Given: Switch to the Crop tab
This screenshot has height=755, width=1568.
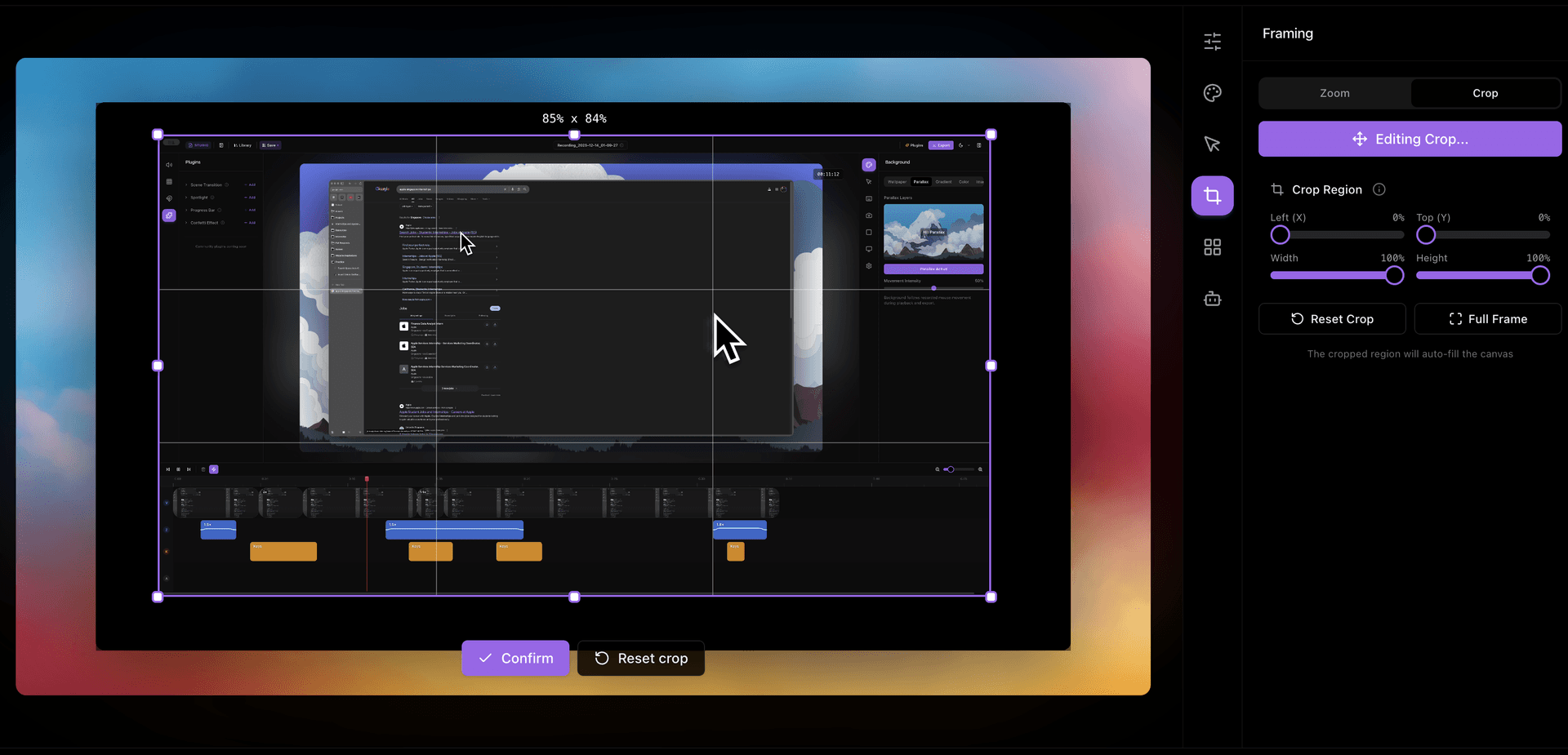Looking at the screenshot, I should click(x=1485, y=93).
